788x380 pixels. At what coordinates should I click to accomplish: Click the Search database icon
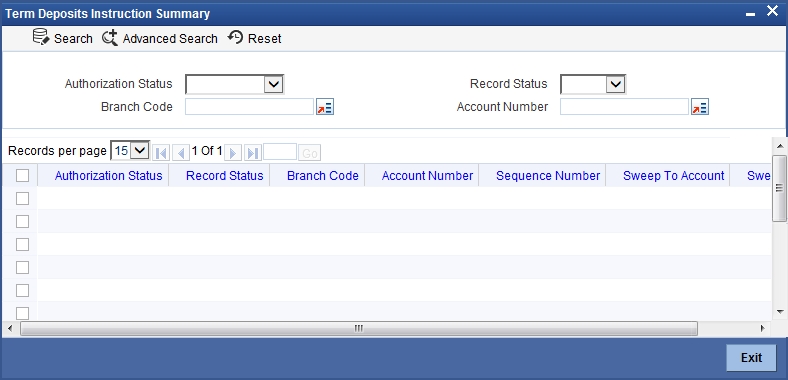41,37
